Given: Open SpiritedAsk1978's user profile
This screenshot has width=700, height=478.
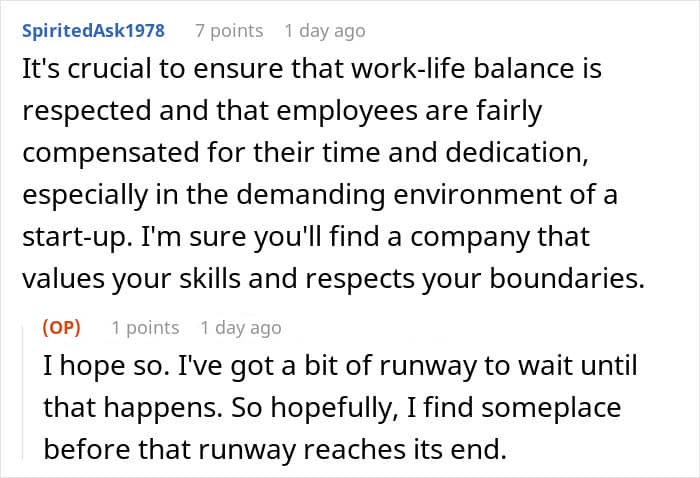Looking at the screenshot, I should click(x=93, y=31).
